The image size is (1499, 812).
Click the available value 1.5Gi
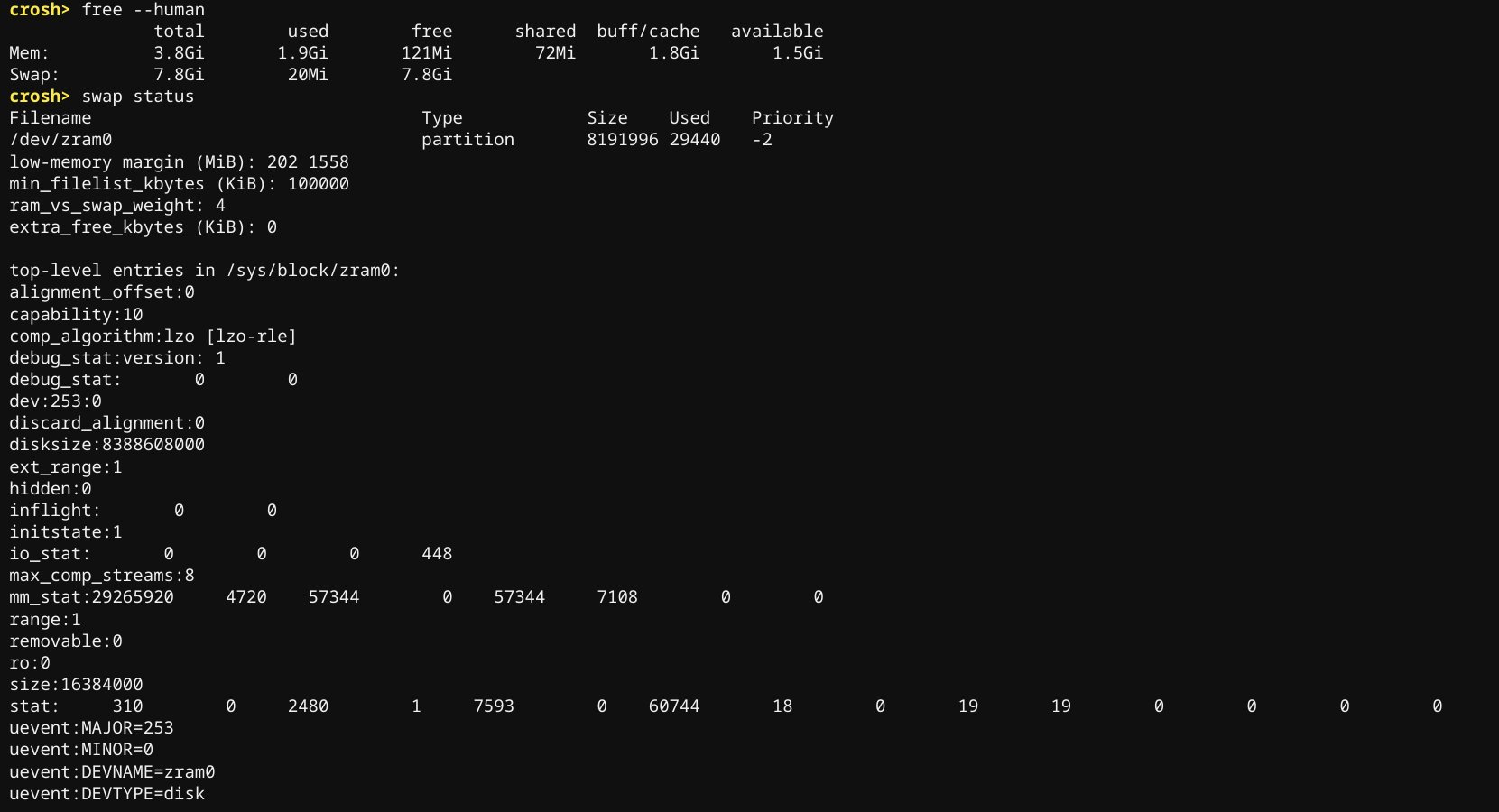click(x=798, y=53)
